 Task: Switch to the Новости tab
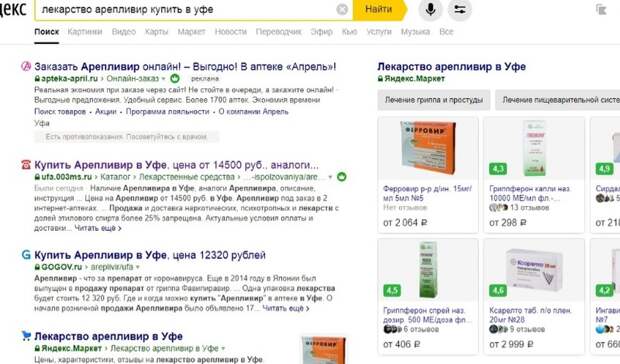pos(231,32)
